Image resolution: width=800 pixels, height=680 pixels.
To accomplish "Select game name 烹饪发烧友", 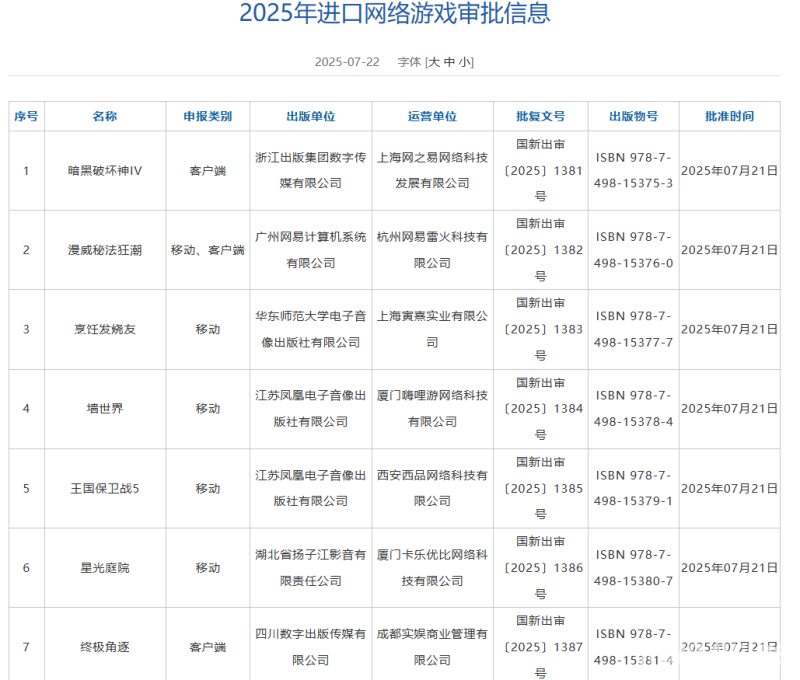I will (105, 330).
